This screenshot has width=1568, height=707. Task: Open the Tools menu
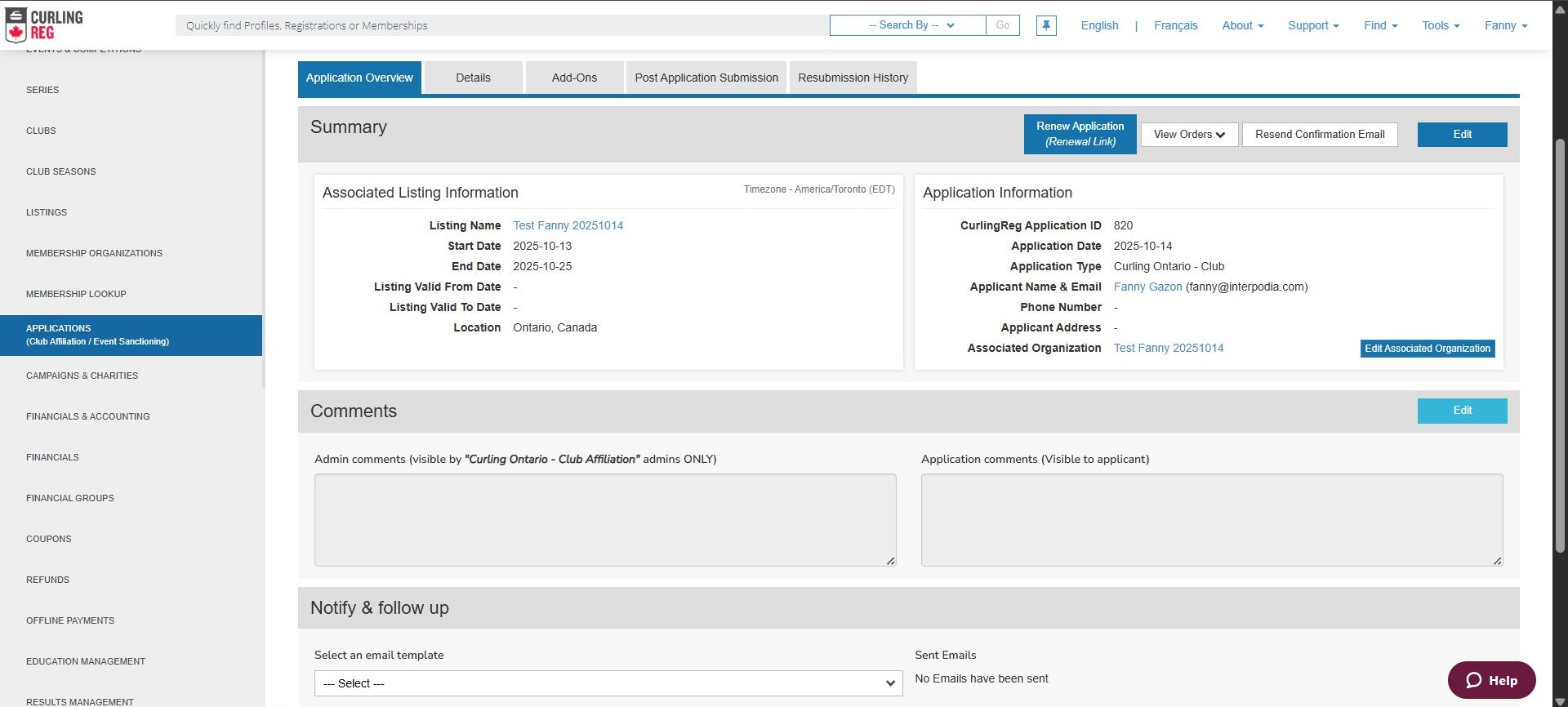click(x=1440, y=25)
